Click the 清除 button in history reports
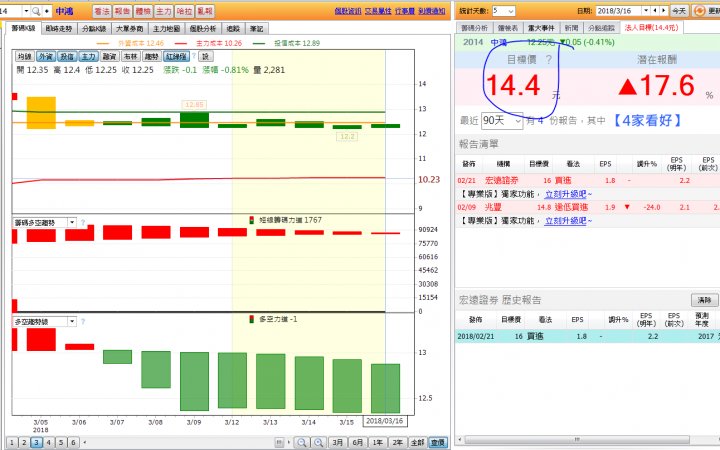The image size is (720, 450). pyautogui.click(x=704, y=300)
